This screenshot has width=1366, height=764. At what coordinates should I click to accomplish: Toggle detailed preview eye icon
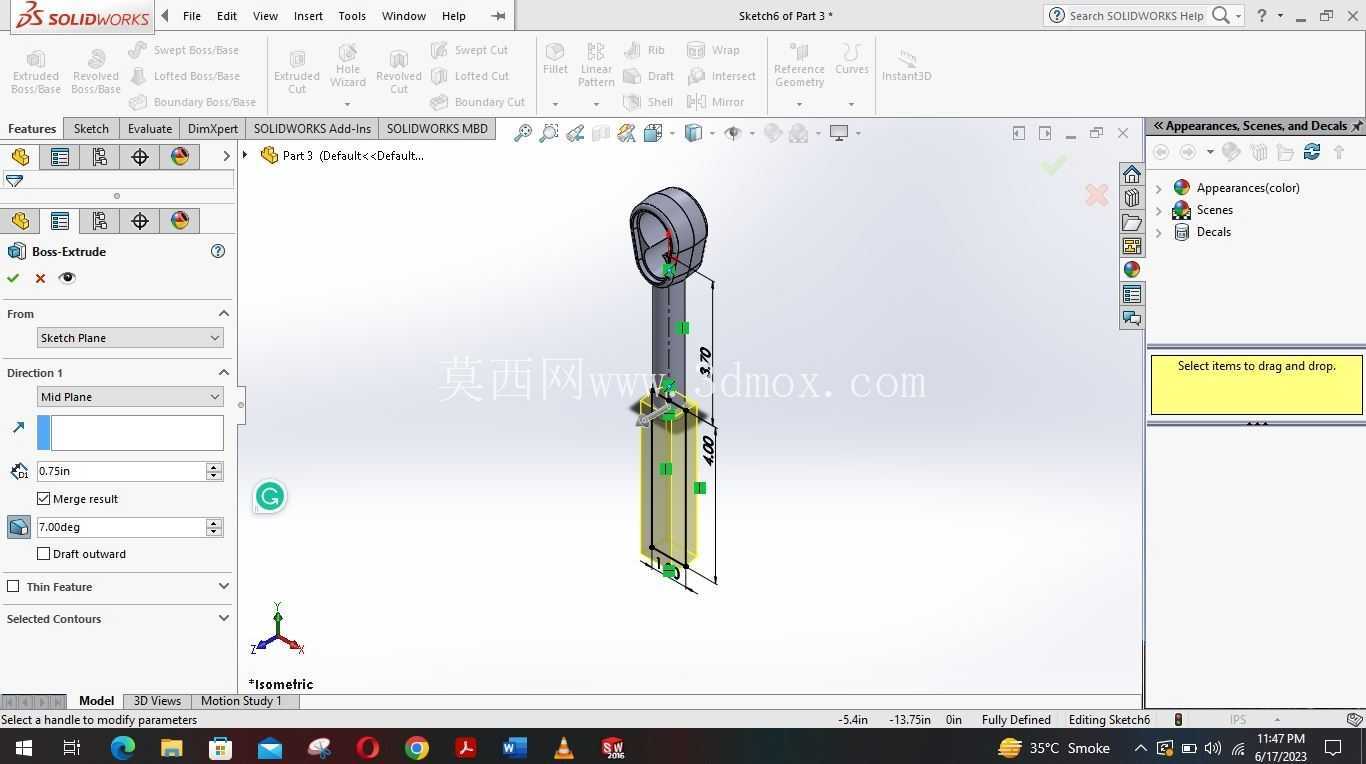(x=67, y=278)
